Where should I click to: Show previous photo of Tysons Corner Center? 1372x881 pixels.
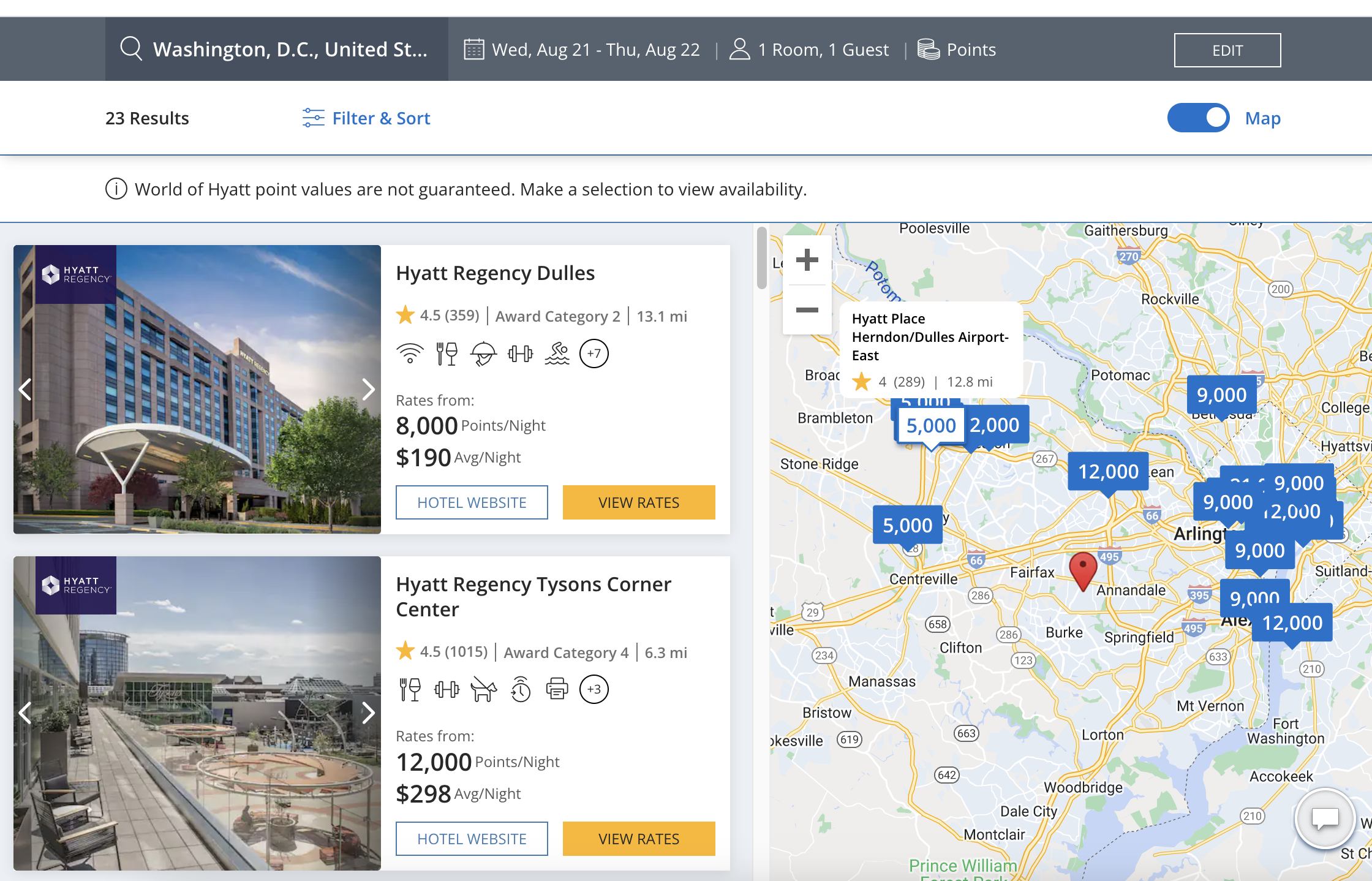(x=25, y=713)
